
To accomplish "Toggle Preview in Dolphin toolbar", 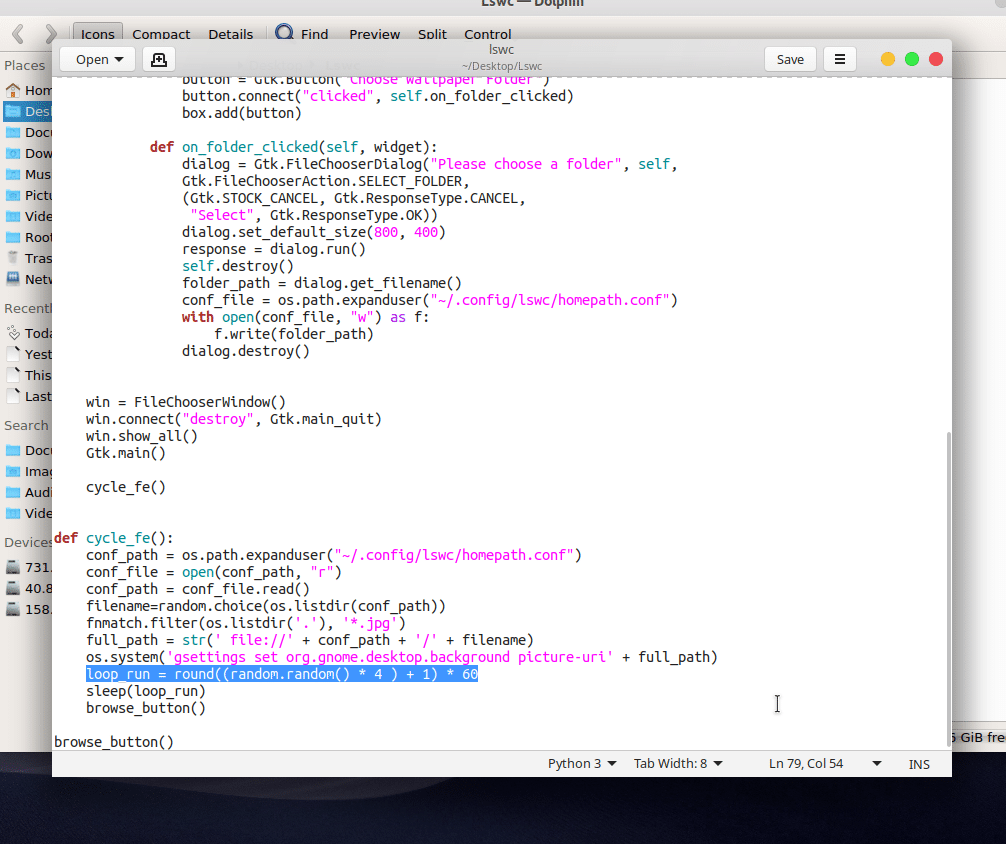I will (374, 34).
